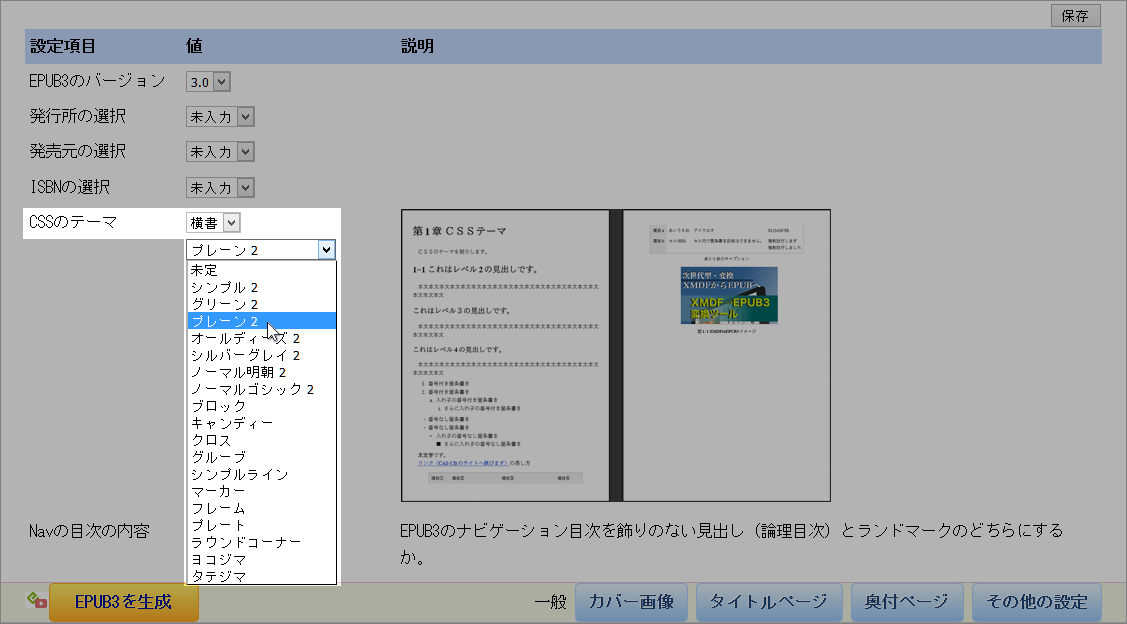Select ヨコジマ theme option
The width and height of the screenshot is (1127, 624).
pos(261,559)
